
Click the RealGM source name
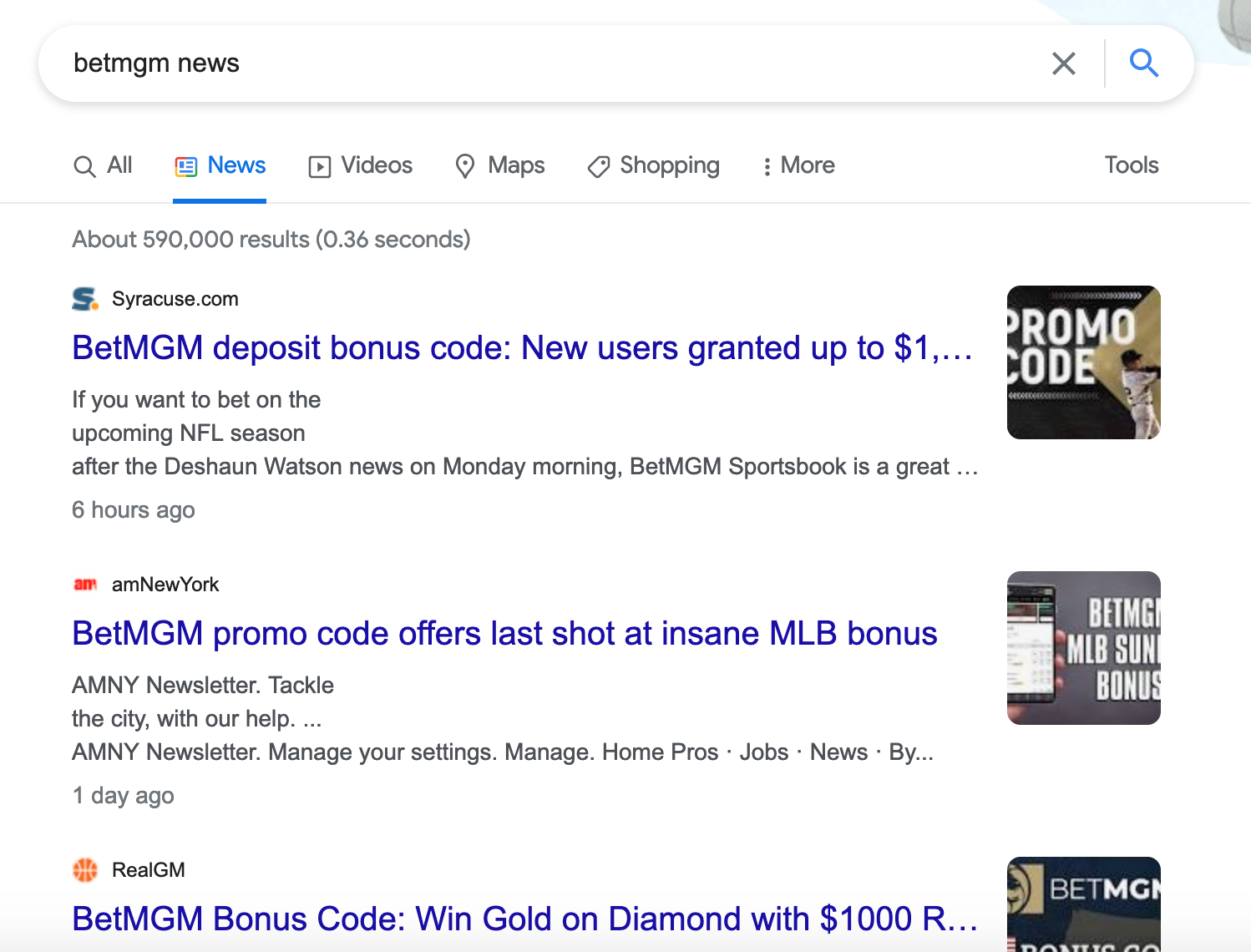[x=149, y=870]
